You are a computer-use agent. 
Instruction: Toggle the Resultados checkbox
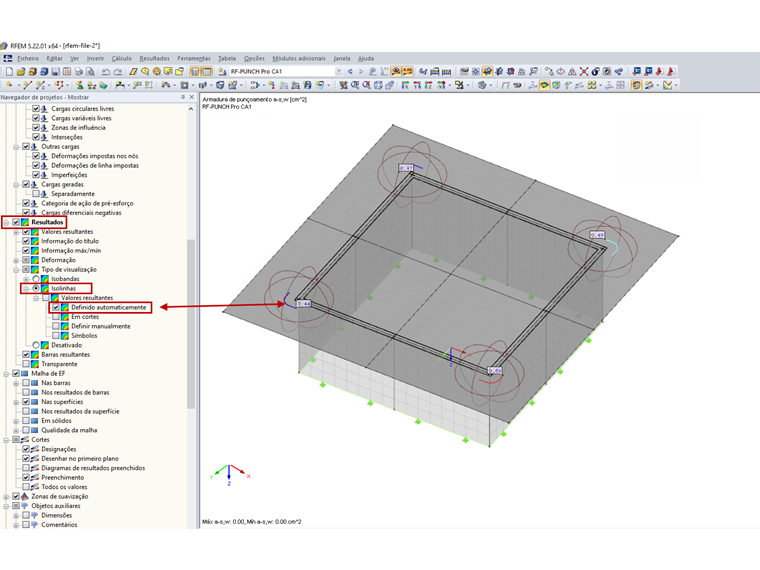(16, 222)
